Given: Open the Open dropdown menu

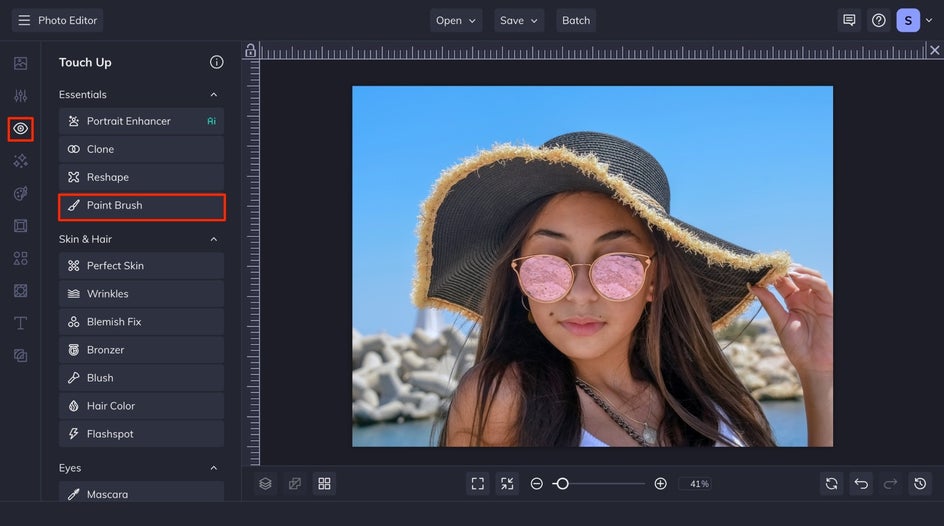Looking at the screenshot, I should click(x=456, y=20).
